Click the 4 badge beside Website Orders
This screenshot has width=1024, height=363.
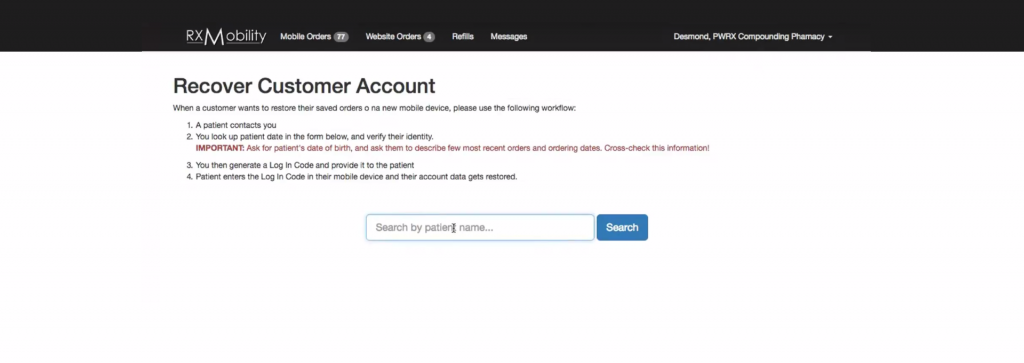(429, 37)
